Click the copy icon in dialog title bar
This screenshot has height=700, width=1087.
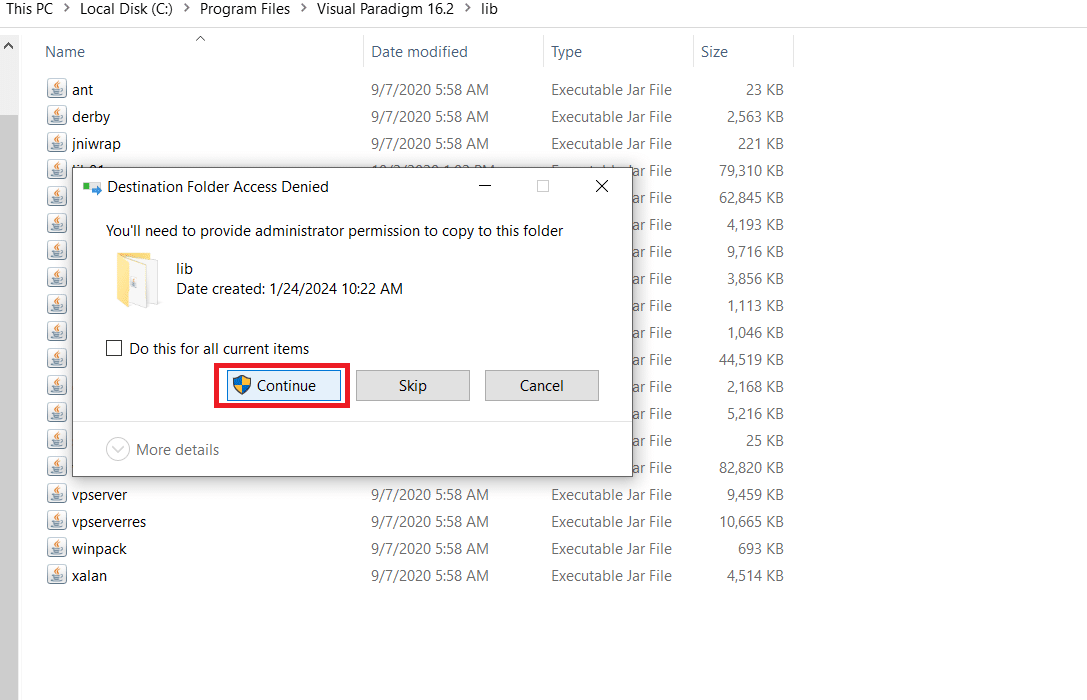92,187
